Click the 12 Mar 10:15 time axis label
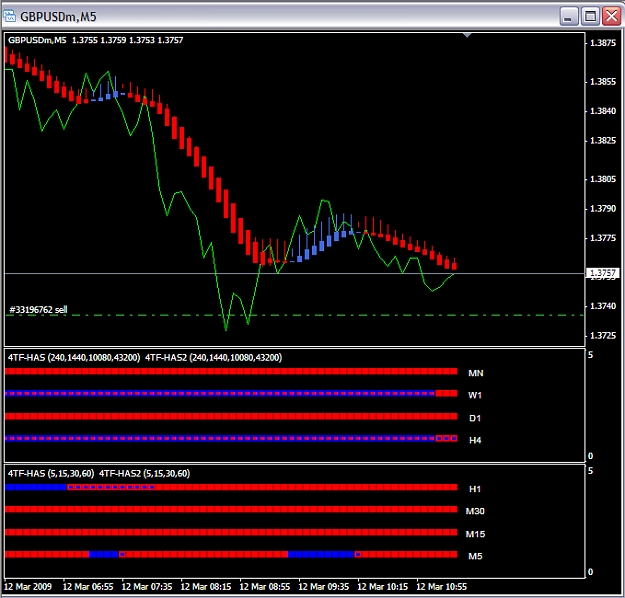 (x=383, y=586)
